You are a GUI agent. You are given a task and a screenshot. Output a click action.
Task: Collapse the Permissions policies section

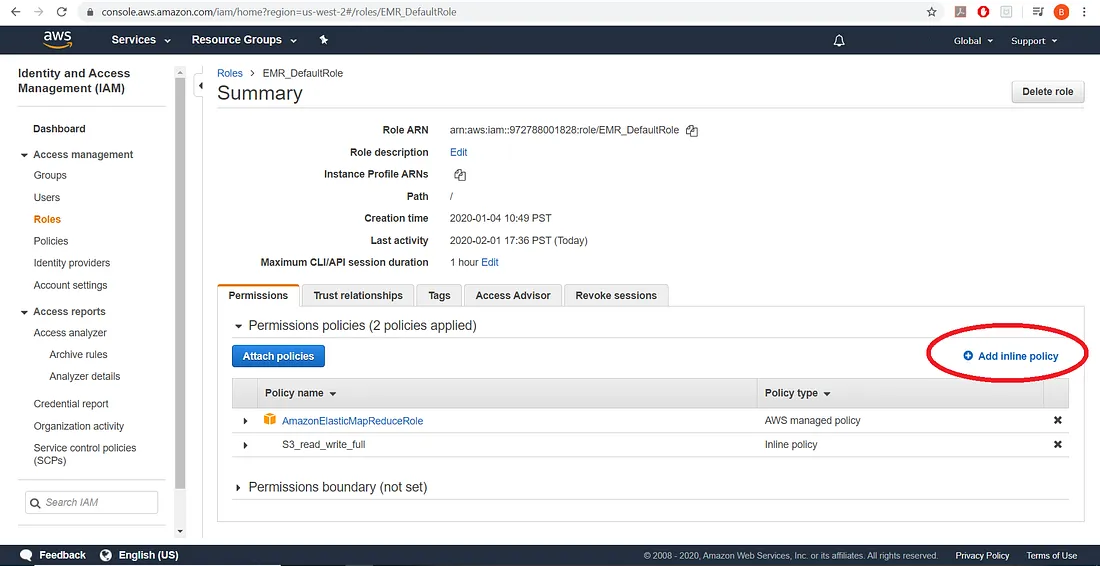coord(239,326)
